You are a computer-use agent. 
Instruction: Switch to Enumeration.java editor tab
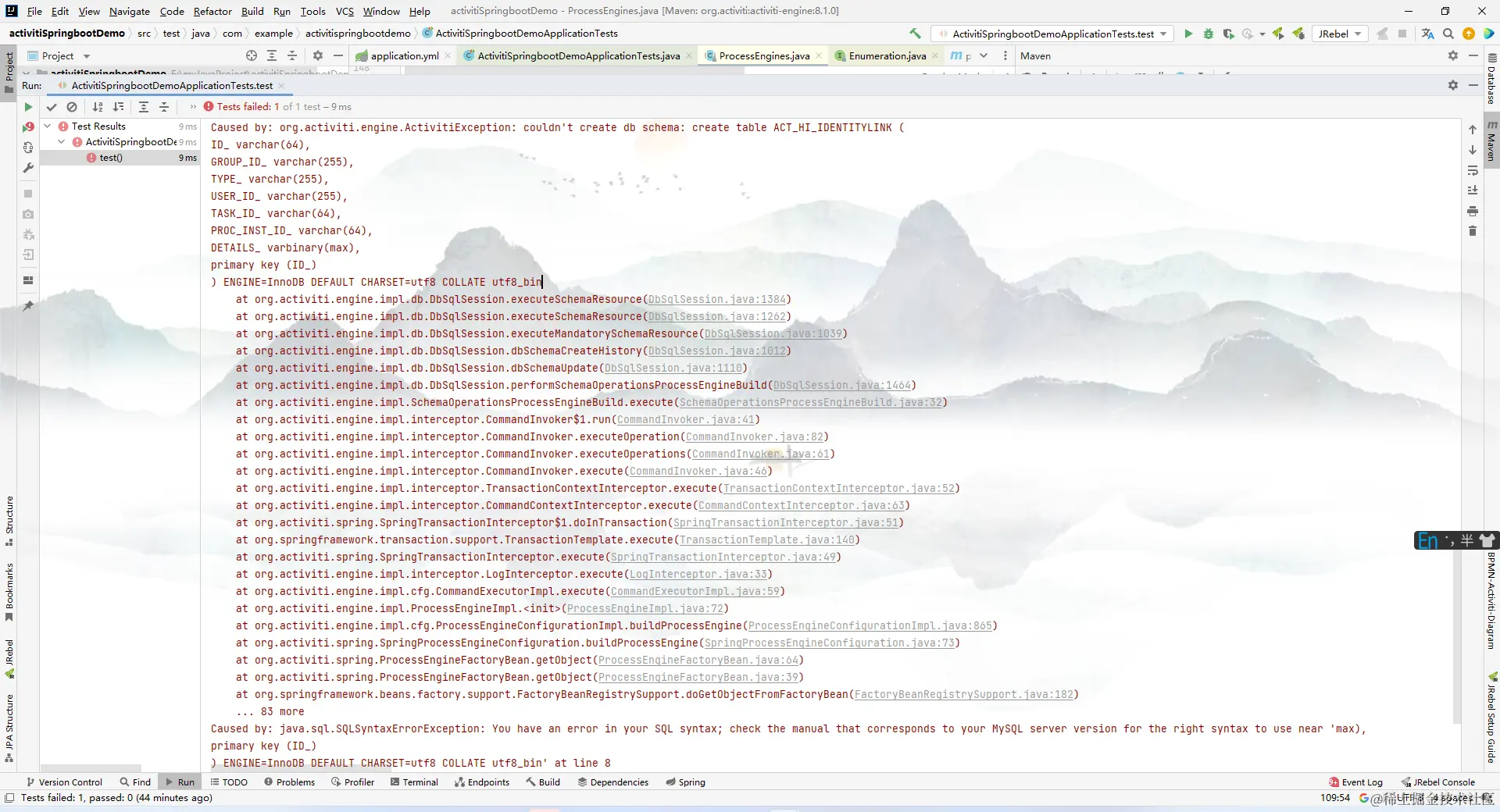[887, 55]
